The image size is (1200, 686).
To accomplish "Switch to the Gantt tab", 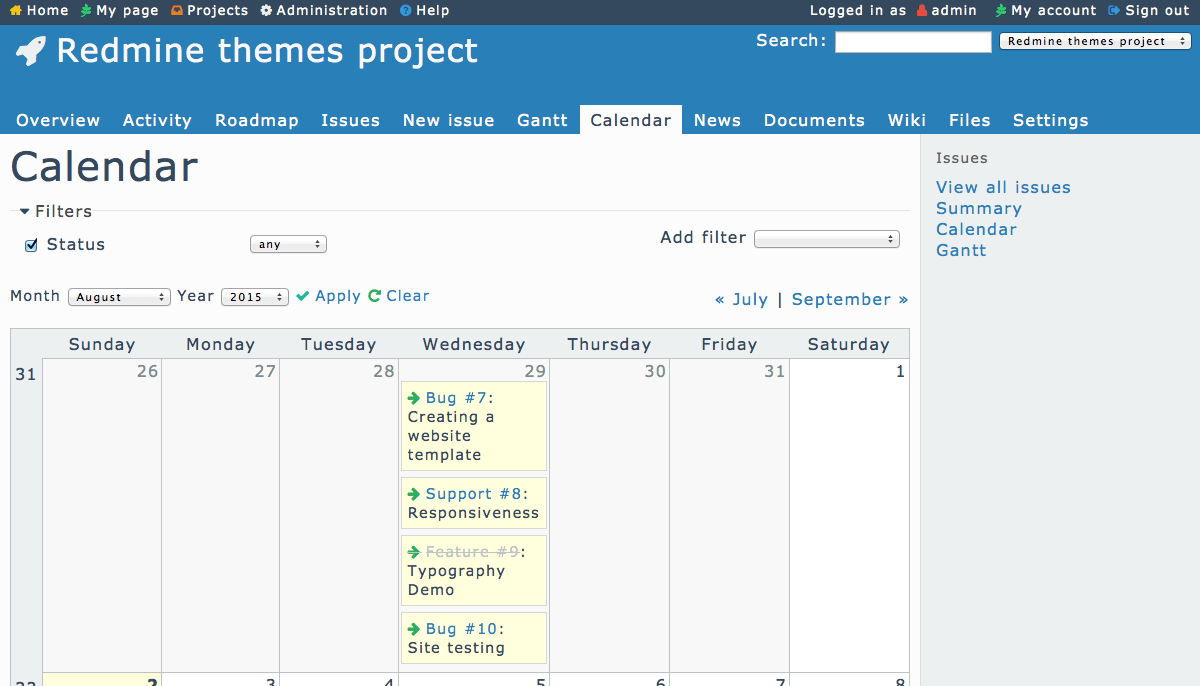I will pos(543,120).
